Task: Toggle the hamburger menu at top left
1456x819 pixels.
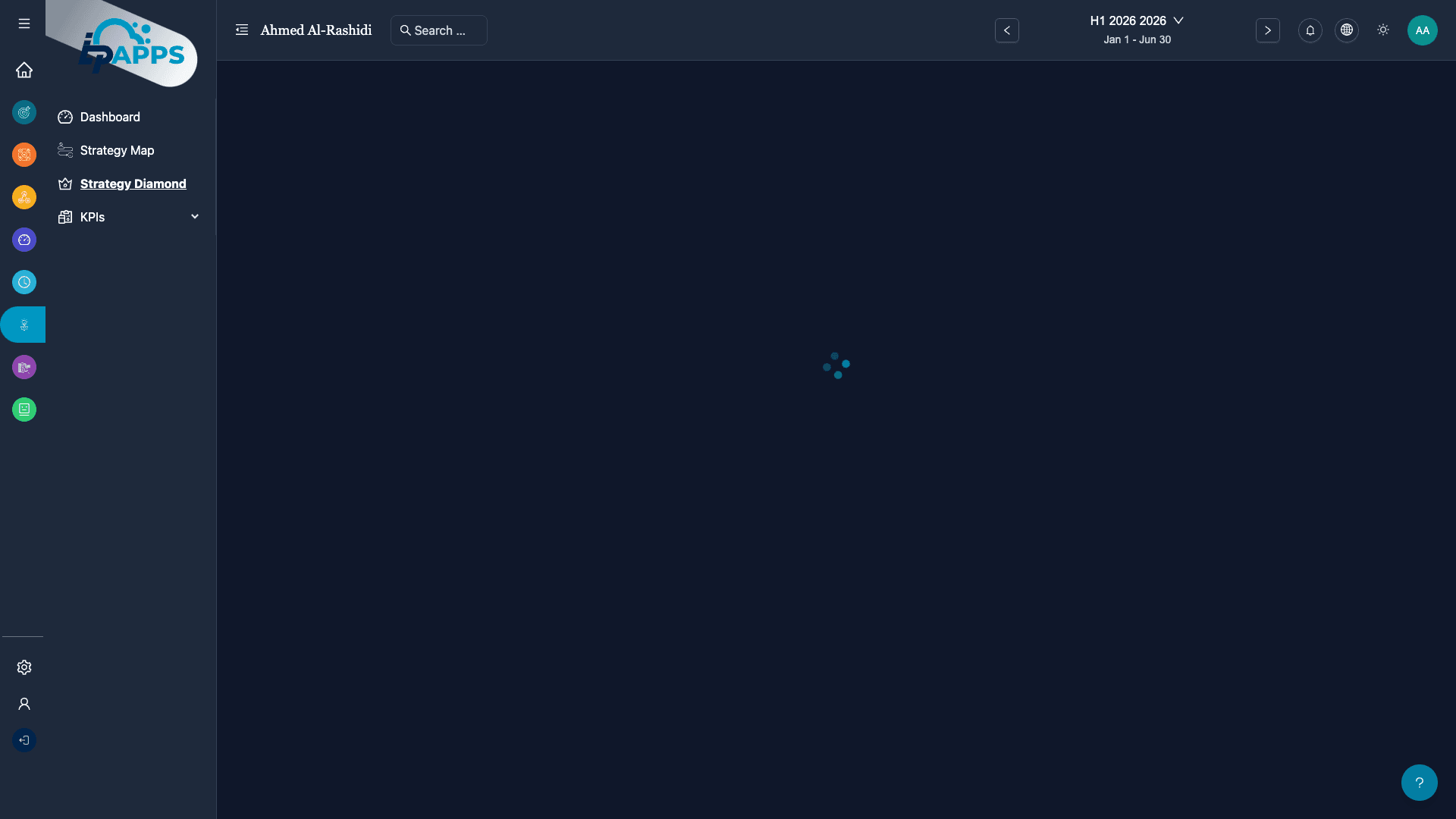Action: coord(24,24)
